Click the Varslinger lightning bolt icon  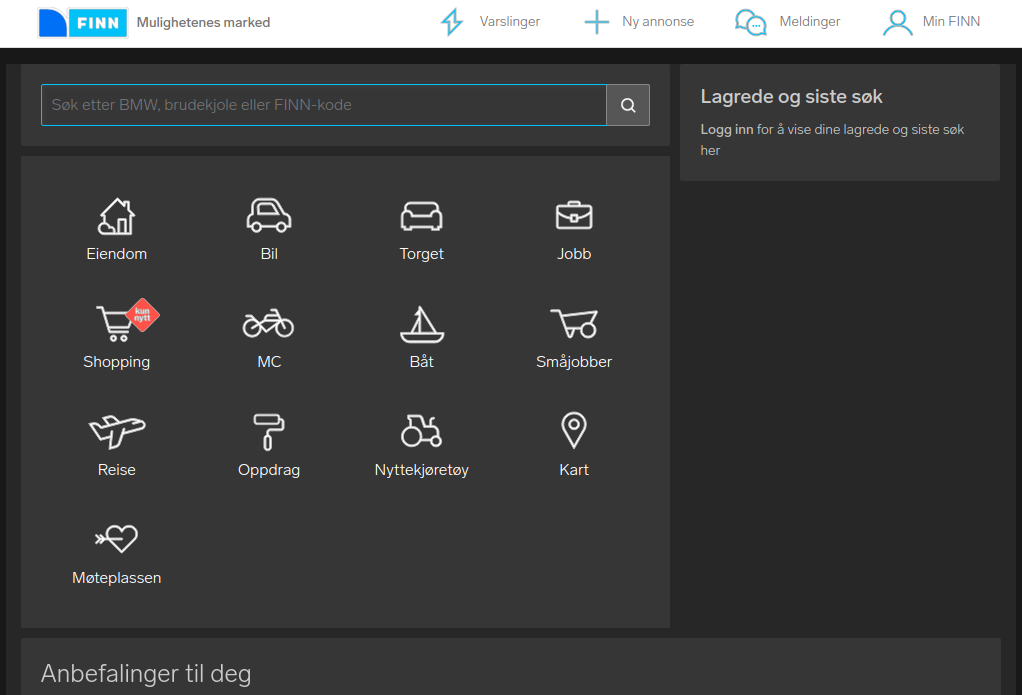(x=452, y=22)
